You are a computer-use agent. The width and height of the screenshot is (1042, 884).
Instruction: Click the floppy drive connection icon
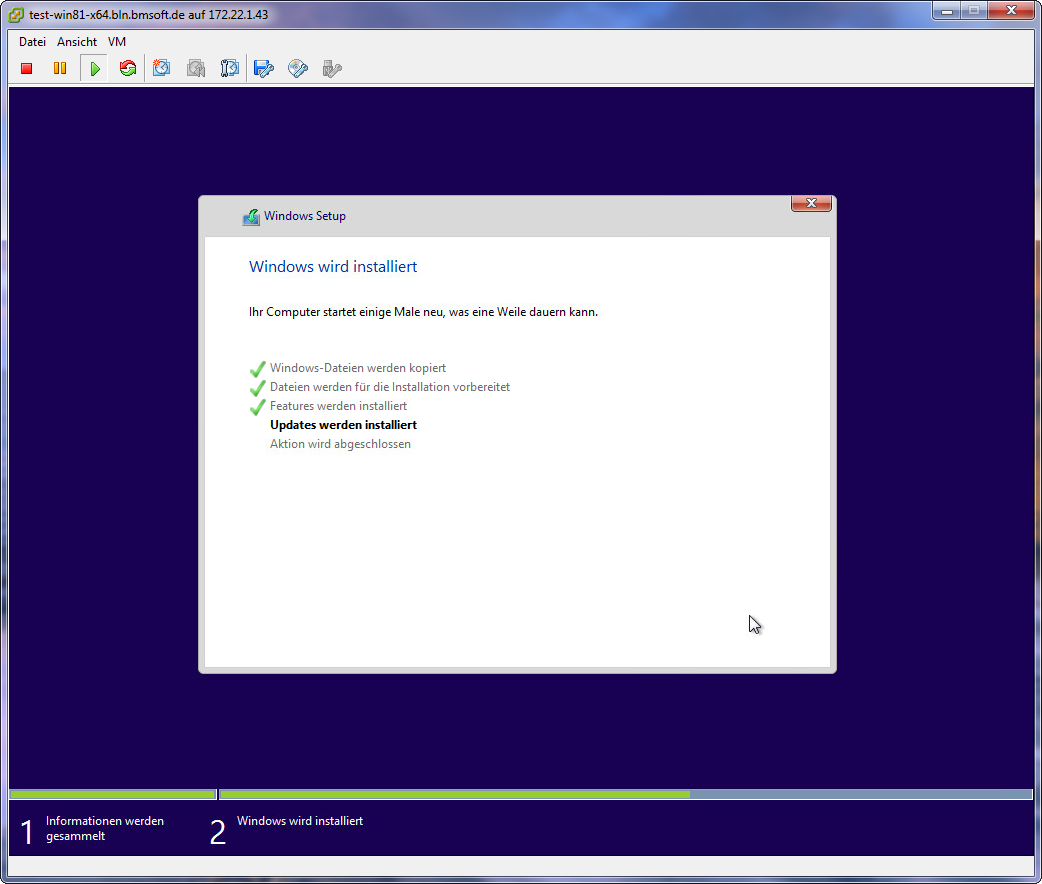pyautogui.click(x=264, y=68)
